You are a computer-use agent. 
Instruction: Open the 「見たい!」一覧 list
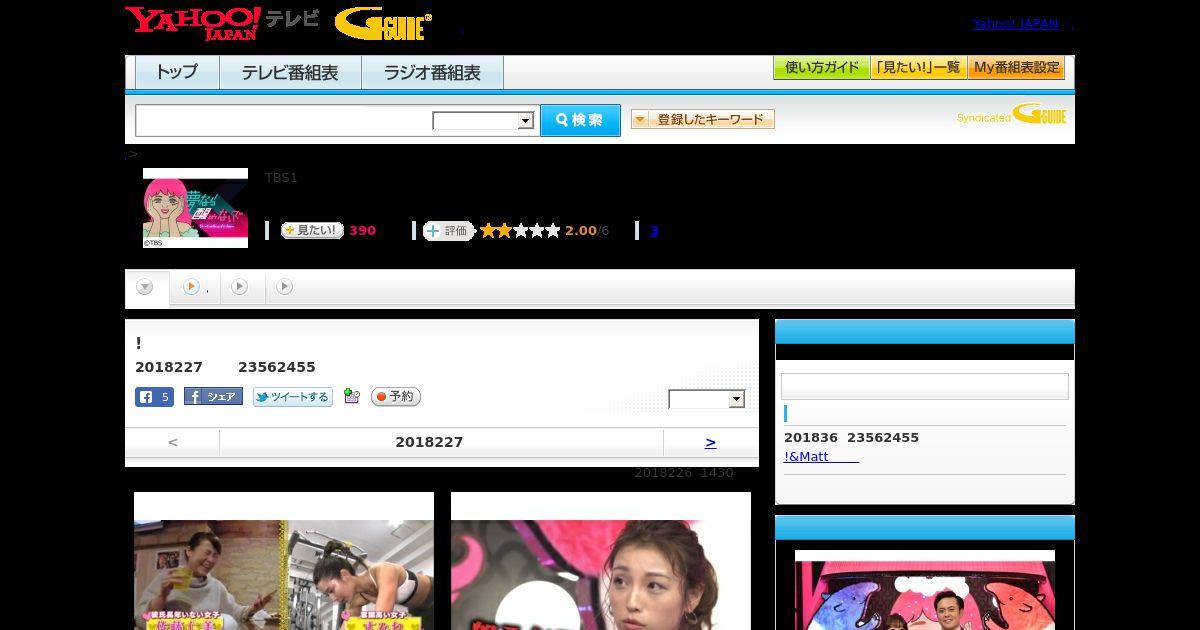(919, 68)
